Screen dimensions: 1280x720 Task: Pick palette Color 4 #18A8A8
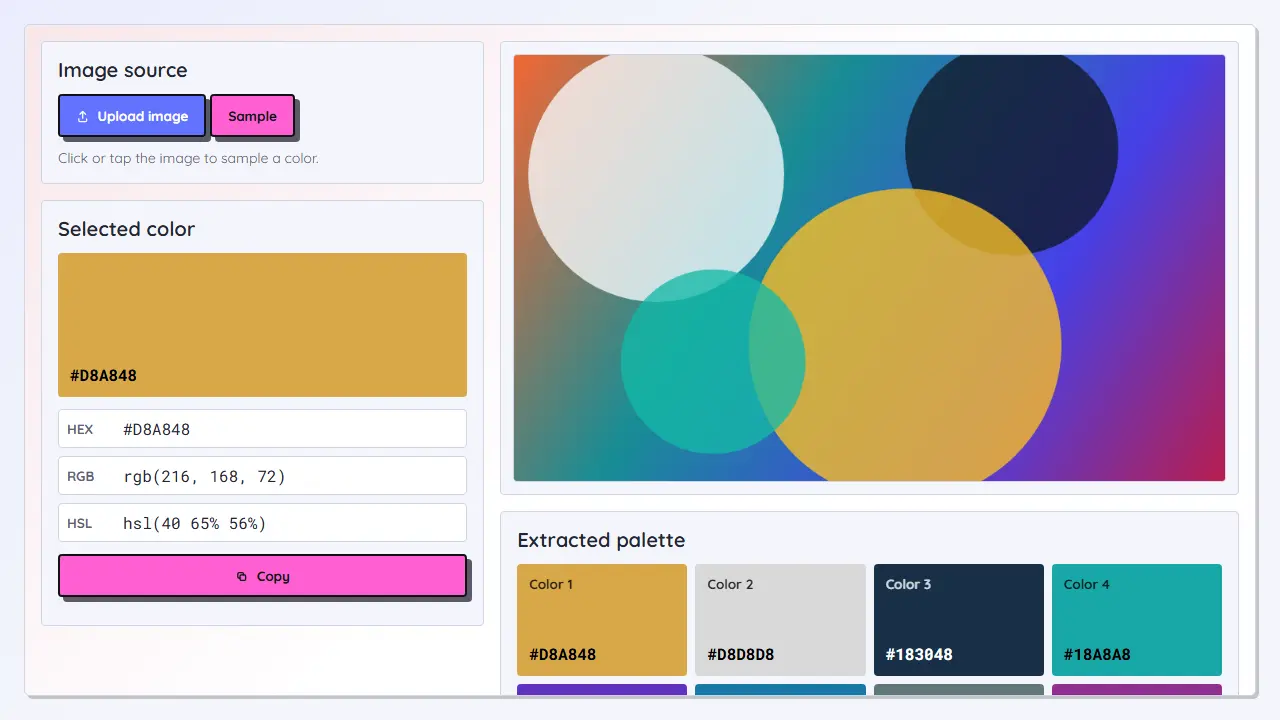click(1137, 620)
